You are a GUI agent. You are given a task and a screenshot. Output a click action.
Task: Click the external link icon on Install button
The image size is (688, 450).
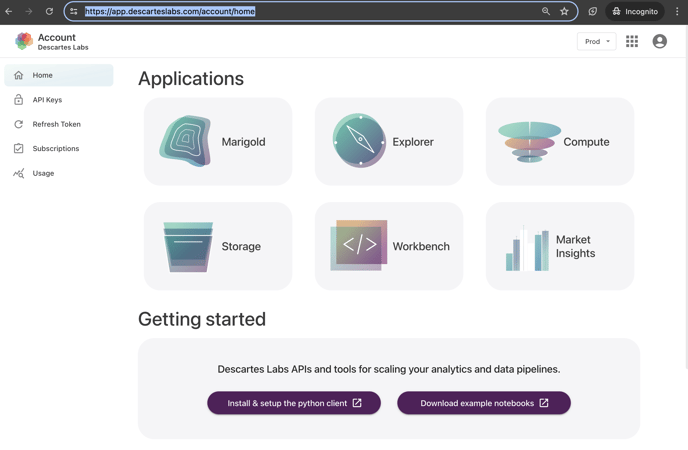click(357, 403)
